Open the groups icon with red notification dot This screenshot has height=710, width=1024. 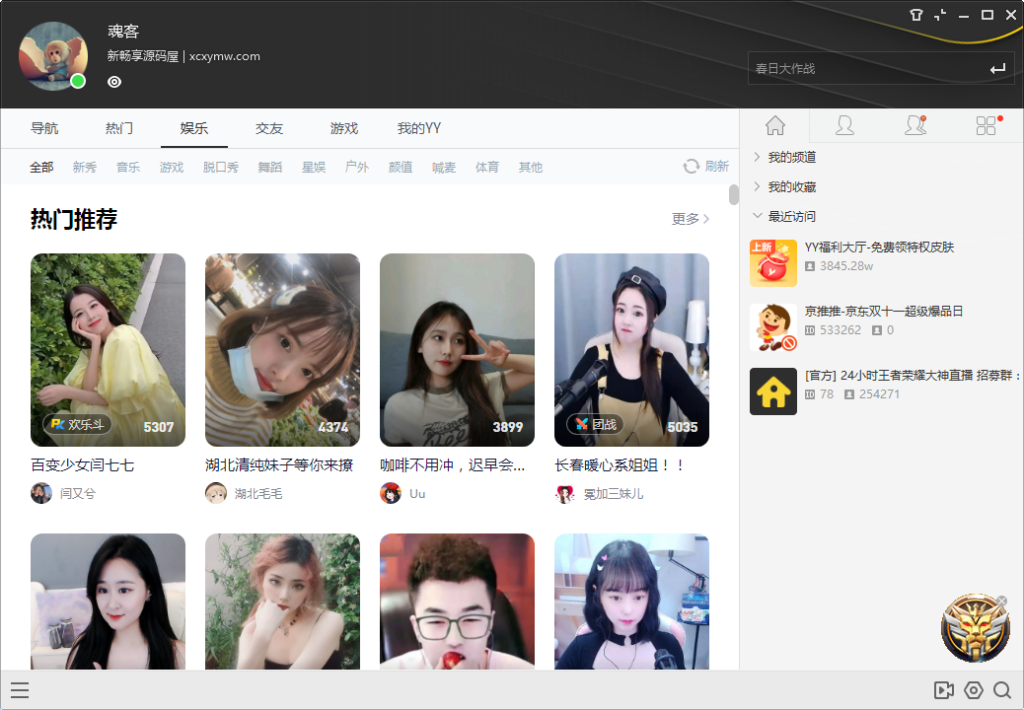click(x=913, y=125)
